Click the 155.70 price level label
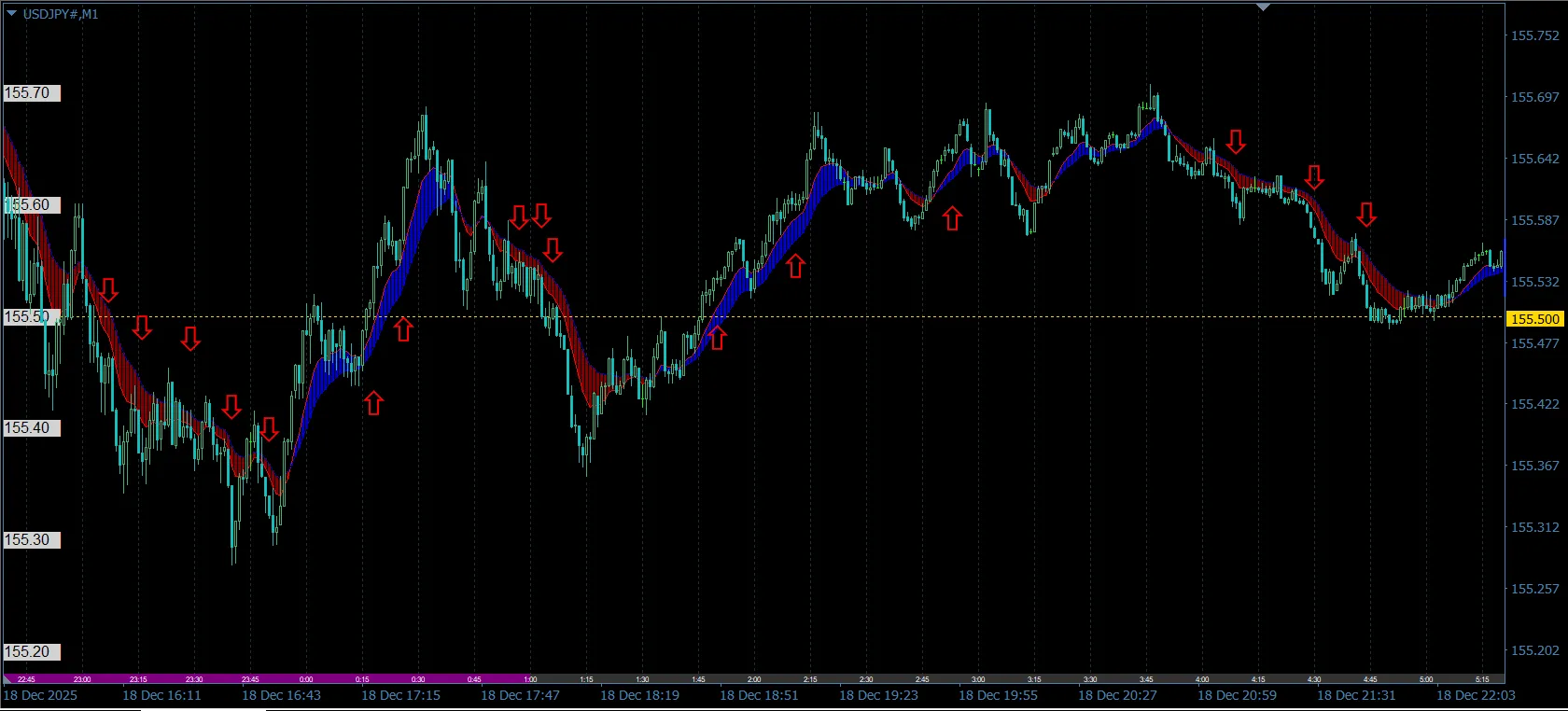Screen dimensions: 1568x711 click(x=28, y=93)
